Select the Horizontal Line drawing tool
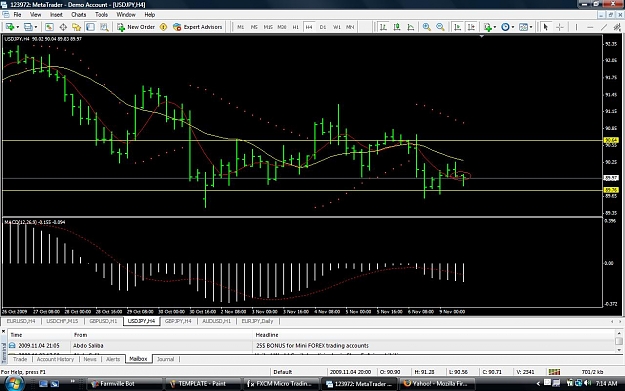The image size is (625, 391). click(590, 27)
